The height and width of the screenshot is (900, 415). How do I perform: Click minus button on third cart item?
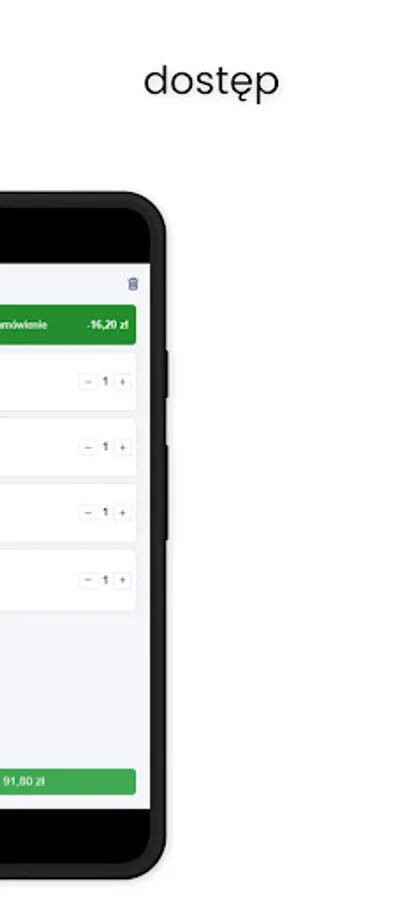tap(88, 513)
